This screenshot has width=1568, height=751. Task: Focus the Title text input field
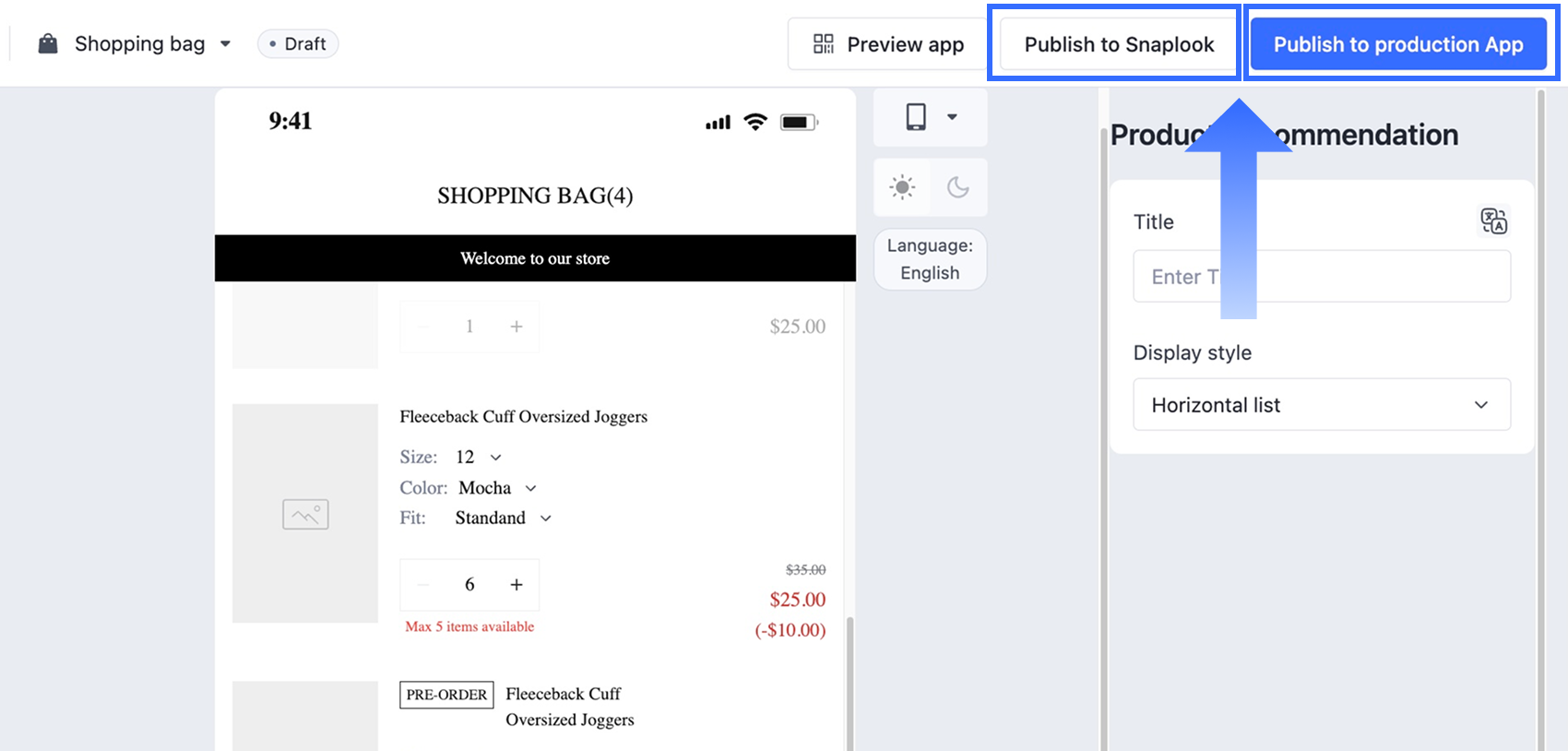click(1322, 276)
